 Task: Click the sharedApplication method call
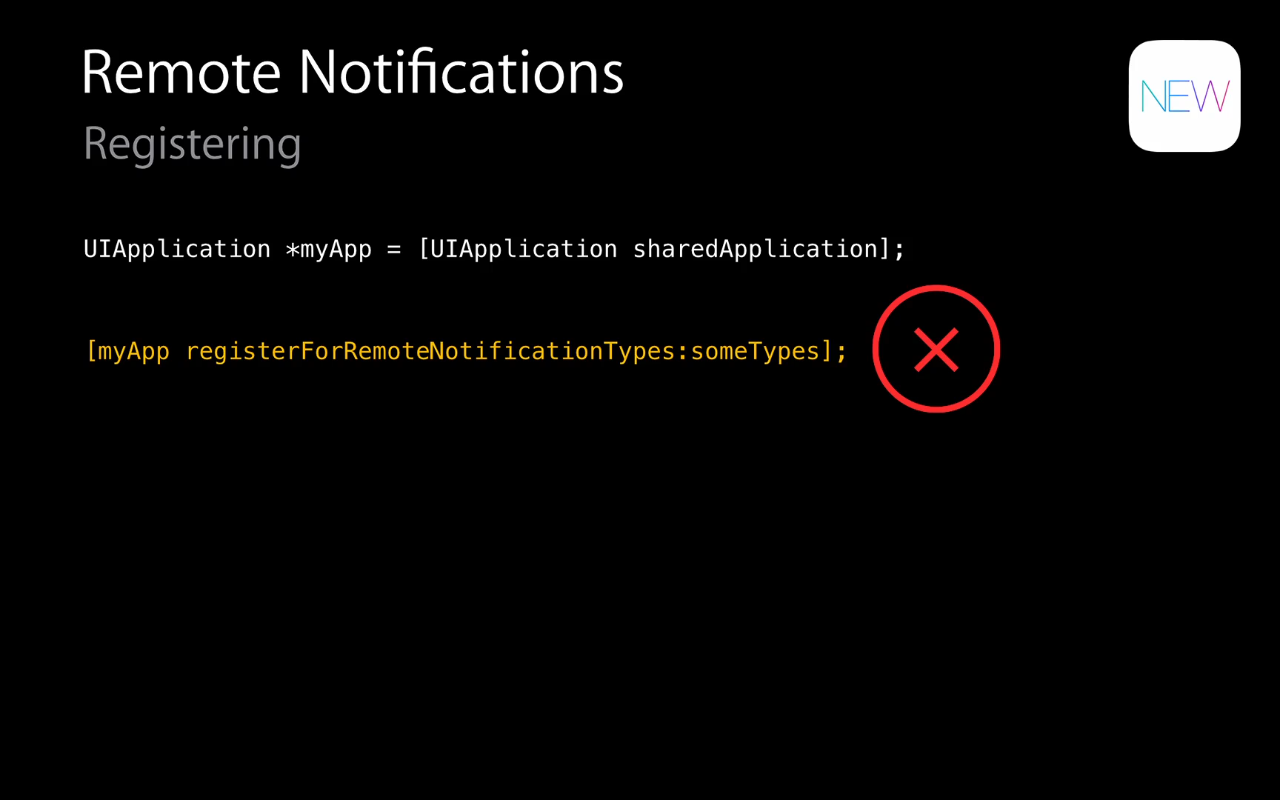tap(755, 249)
